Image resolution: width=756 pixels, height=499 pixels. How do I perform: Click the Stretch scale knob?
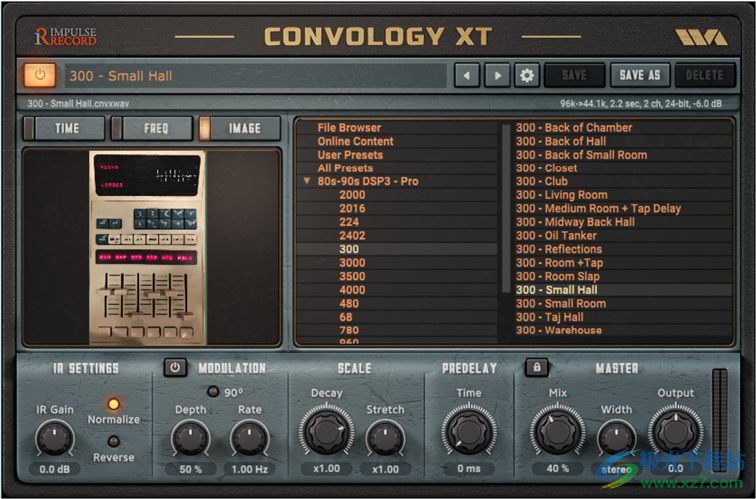pyautogui.click(x=385, y=438)
